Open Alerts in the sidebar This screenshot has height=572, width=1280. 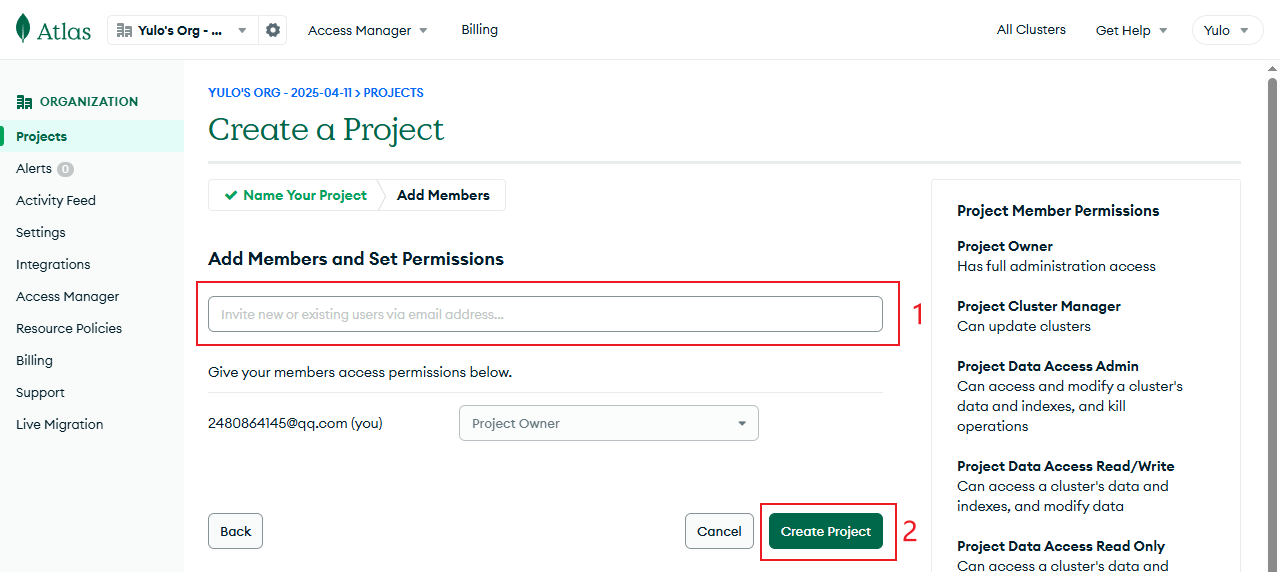[34, 169]
